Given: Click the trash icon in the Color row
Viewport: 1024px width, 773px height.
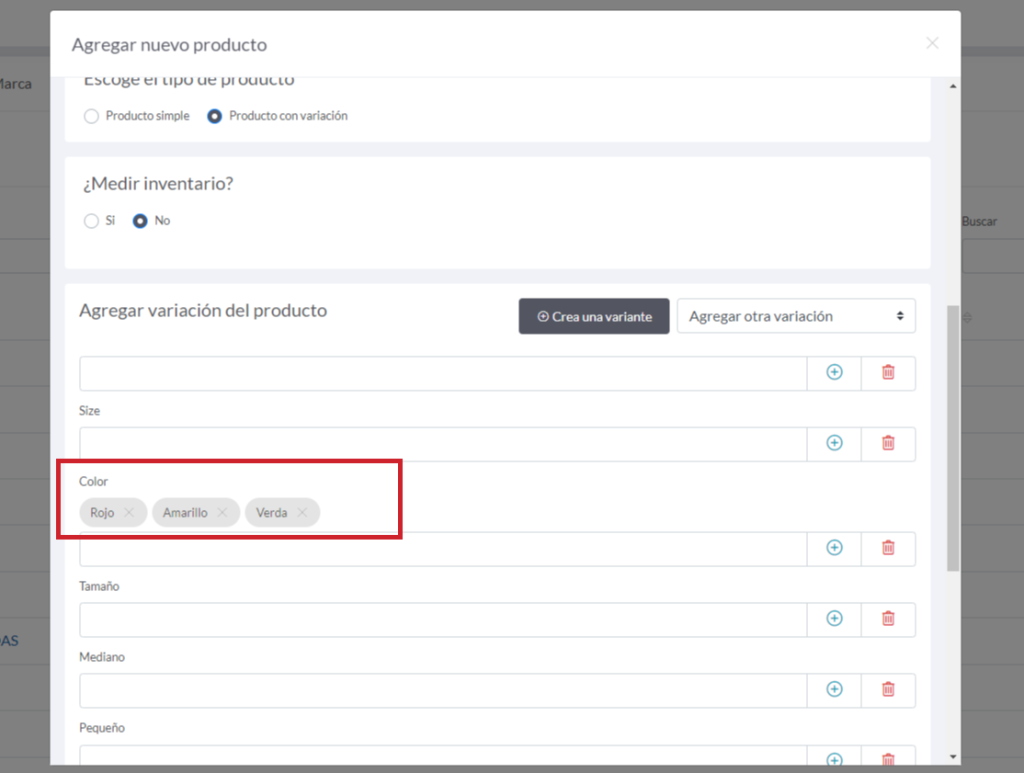Looking at the screenshot, I should pos(888,548).
